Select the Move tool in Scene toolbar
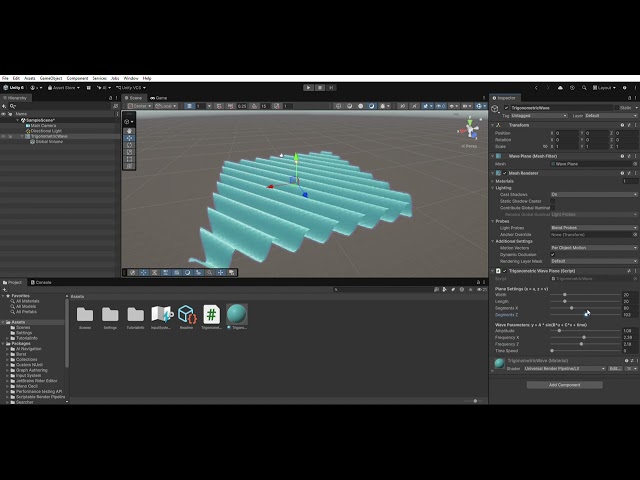Screen dimensions: 640x480 pyautogui.click(x=129, y=138)
